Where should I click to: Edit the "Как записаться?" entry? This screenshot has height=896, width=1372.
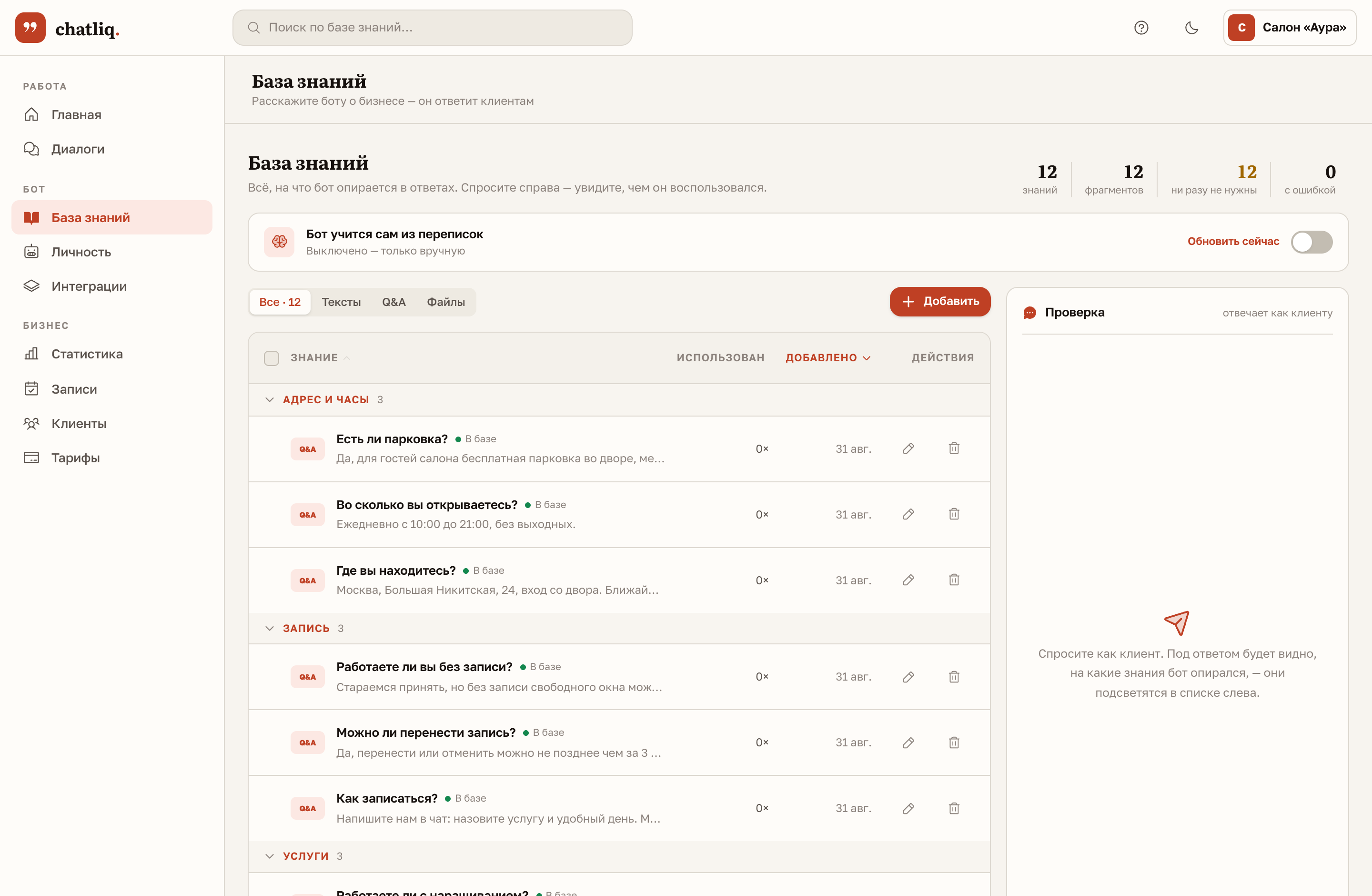(x=908, y=808)
